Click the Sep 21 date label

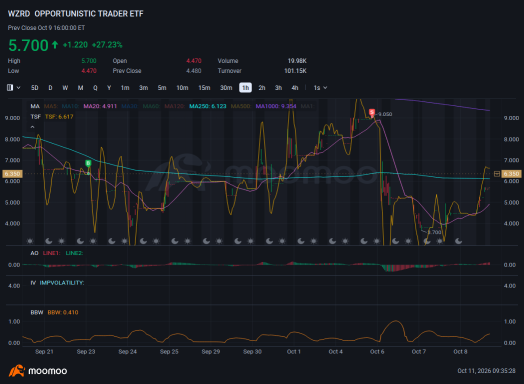pyautogui.click(x=44, y=352)
